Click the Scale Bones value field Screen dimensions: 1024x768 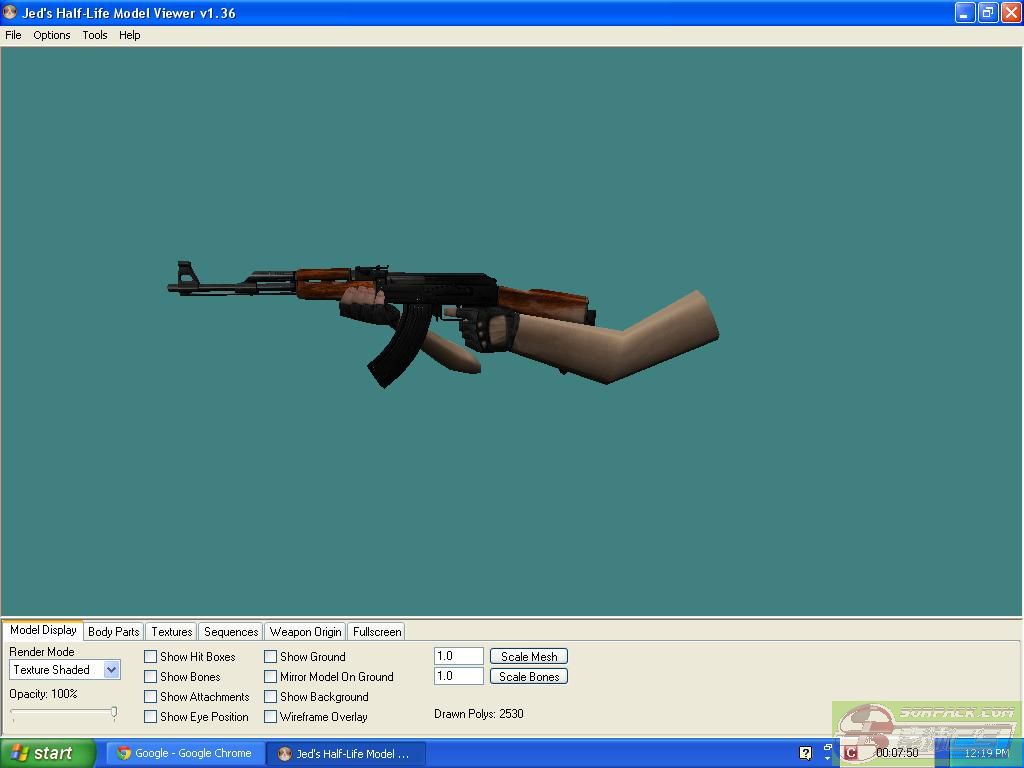458,676
